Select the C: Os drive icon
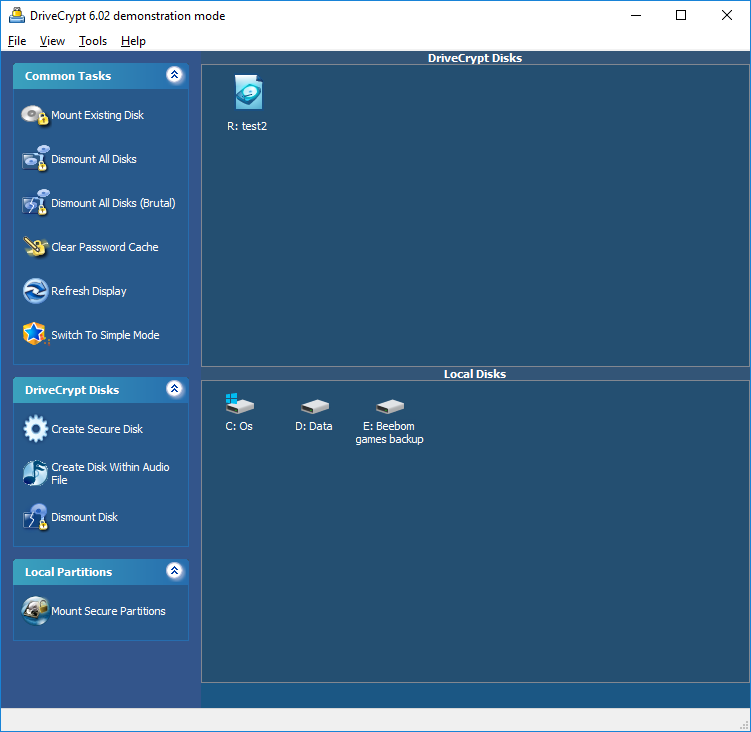 click(x=239, y=403)
